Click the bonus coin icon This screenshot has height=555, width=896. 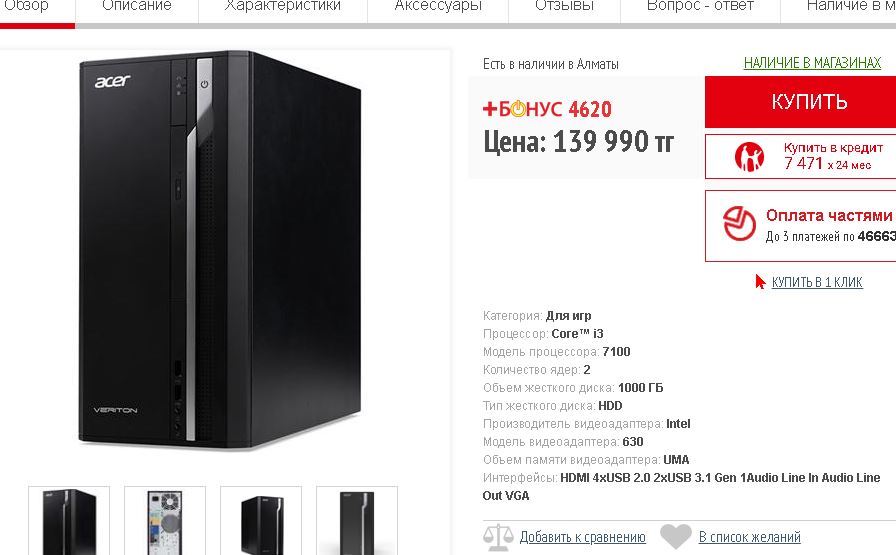pos(518,109)
